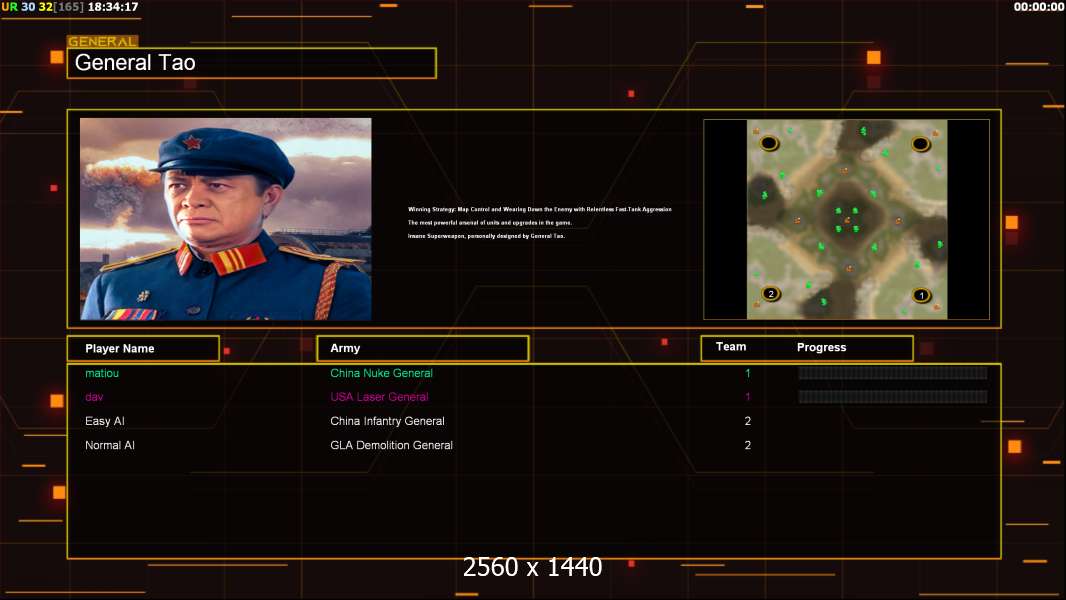Viewport: 1066px width, 600px height.
Task: Click the 18:34:17 clock overlay
Action: point(113,7)
